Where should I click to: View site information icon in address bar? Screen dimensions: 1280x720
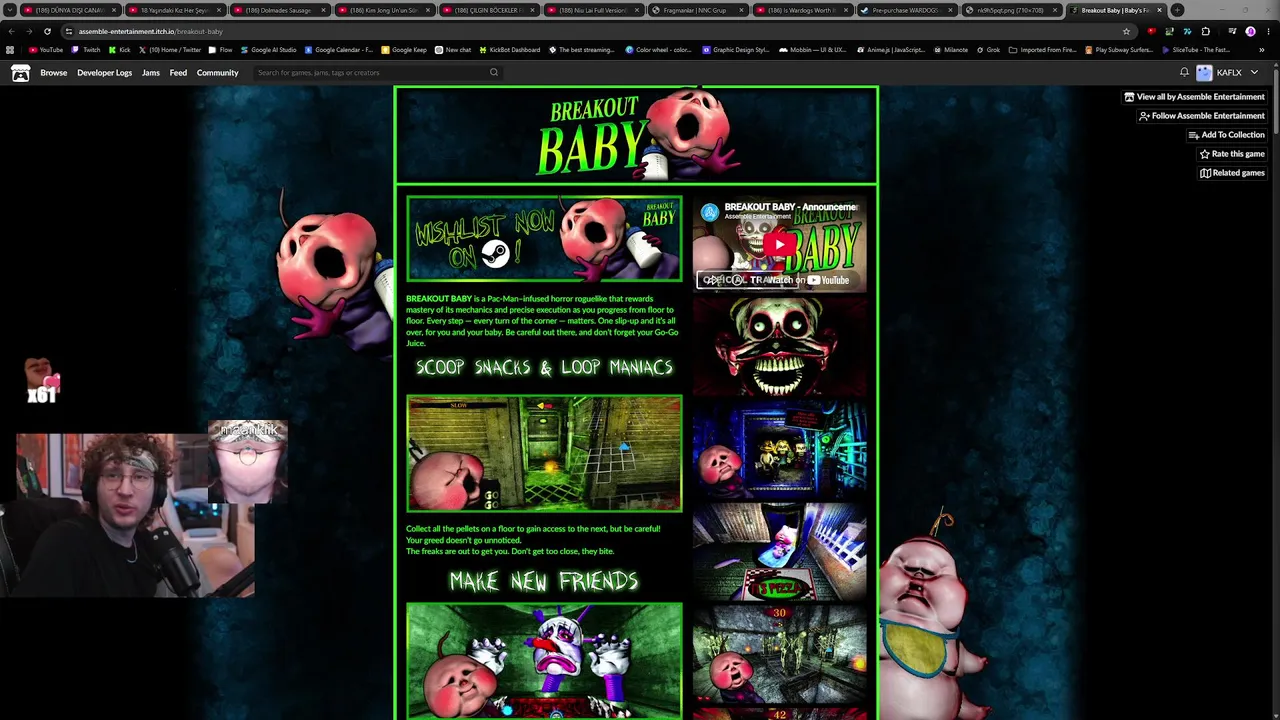coord(68,31)
